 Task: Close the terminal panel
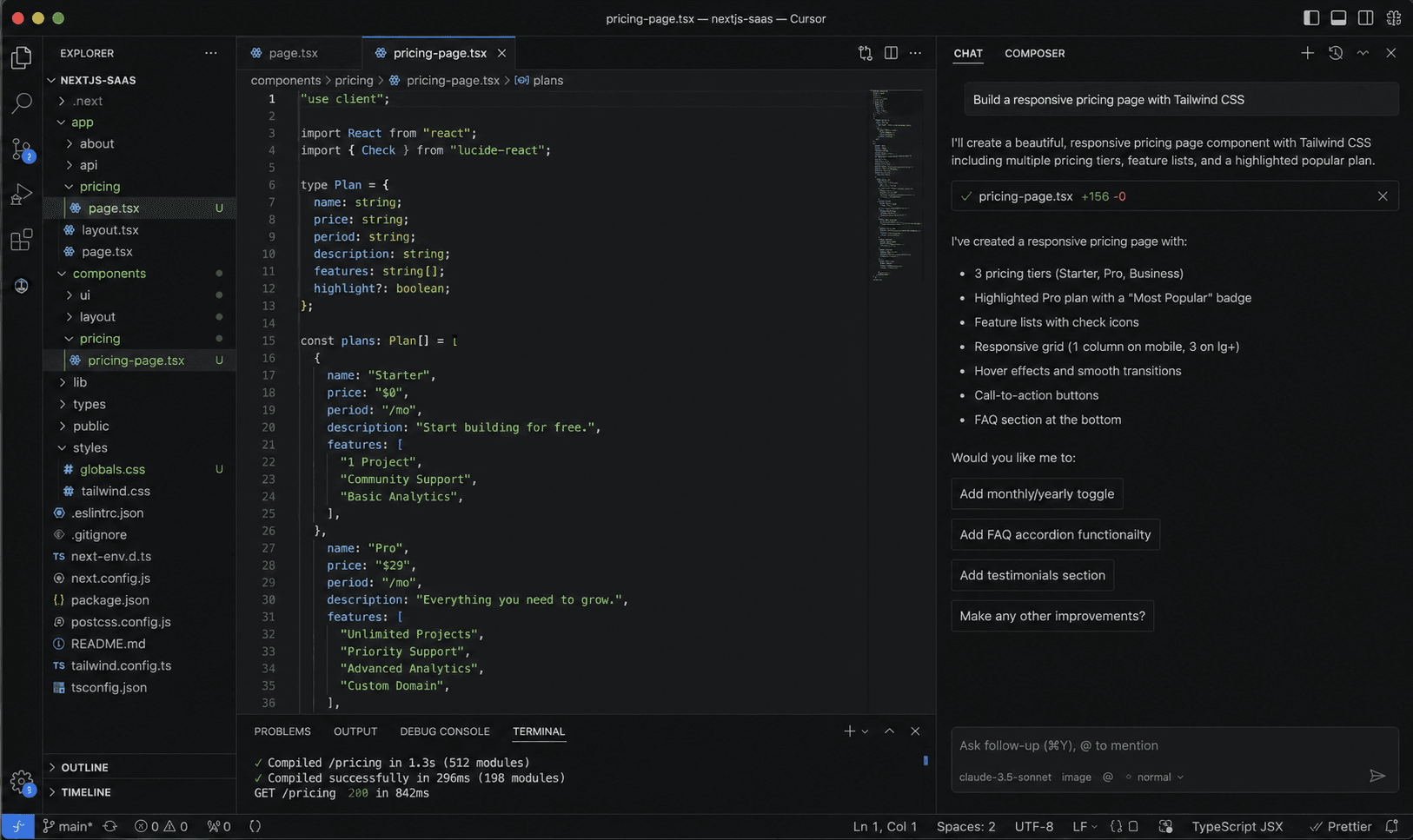click(915, 731)
